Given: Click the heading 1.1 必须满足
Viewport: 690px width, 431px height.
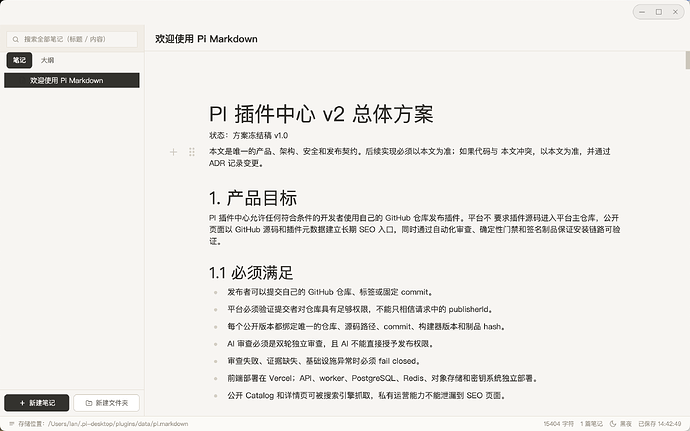Looking at the screenshot, I should (251, 273).
